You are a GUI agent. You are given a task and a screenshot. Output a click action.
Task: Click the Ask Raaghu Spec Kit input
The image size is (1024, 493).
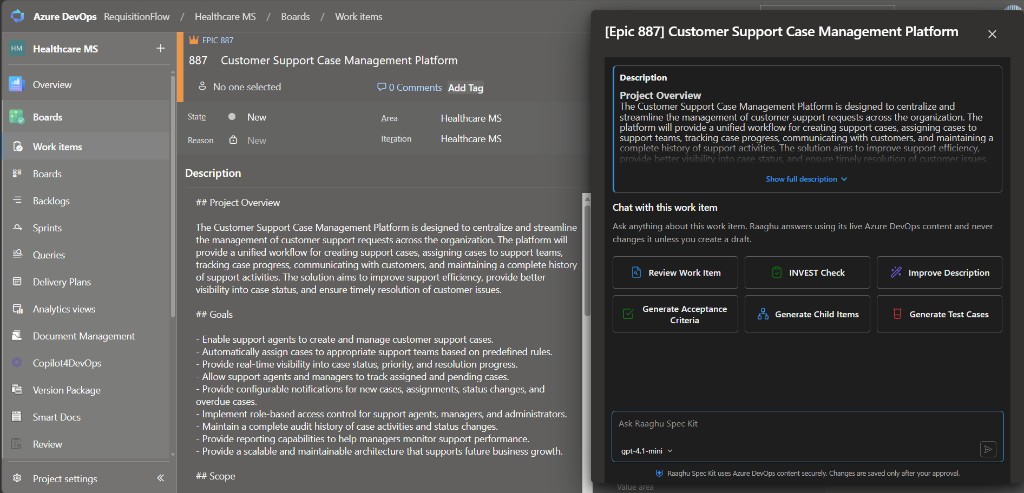click(807, 424)
